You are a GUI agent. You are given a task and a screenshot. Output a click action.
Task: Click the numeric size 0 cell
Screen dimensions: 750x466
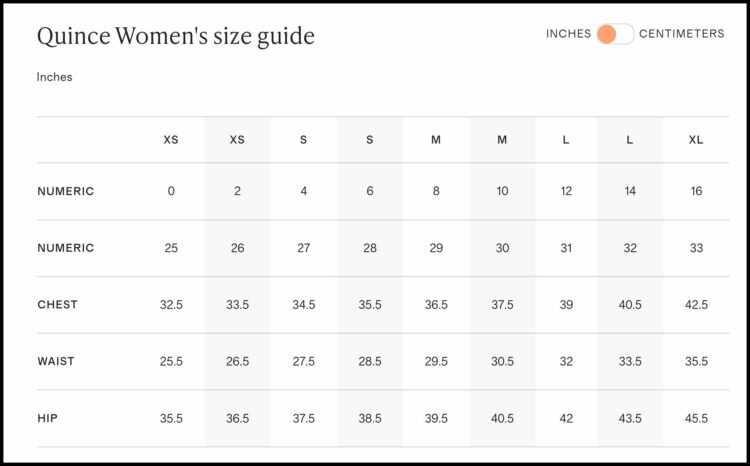171,191
